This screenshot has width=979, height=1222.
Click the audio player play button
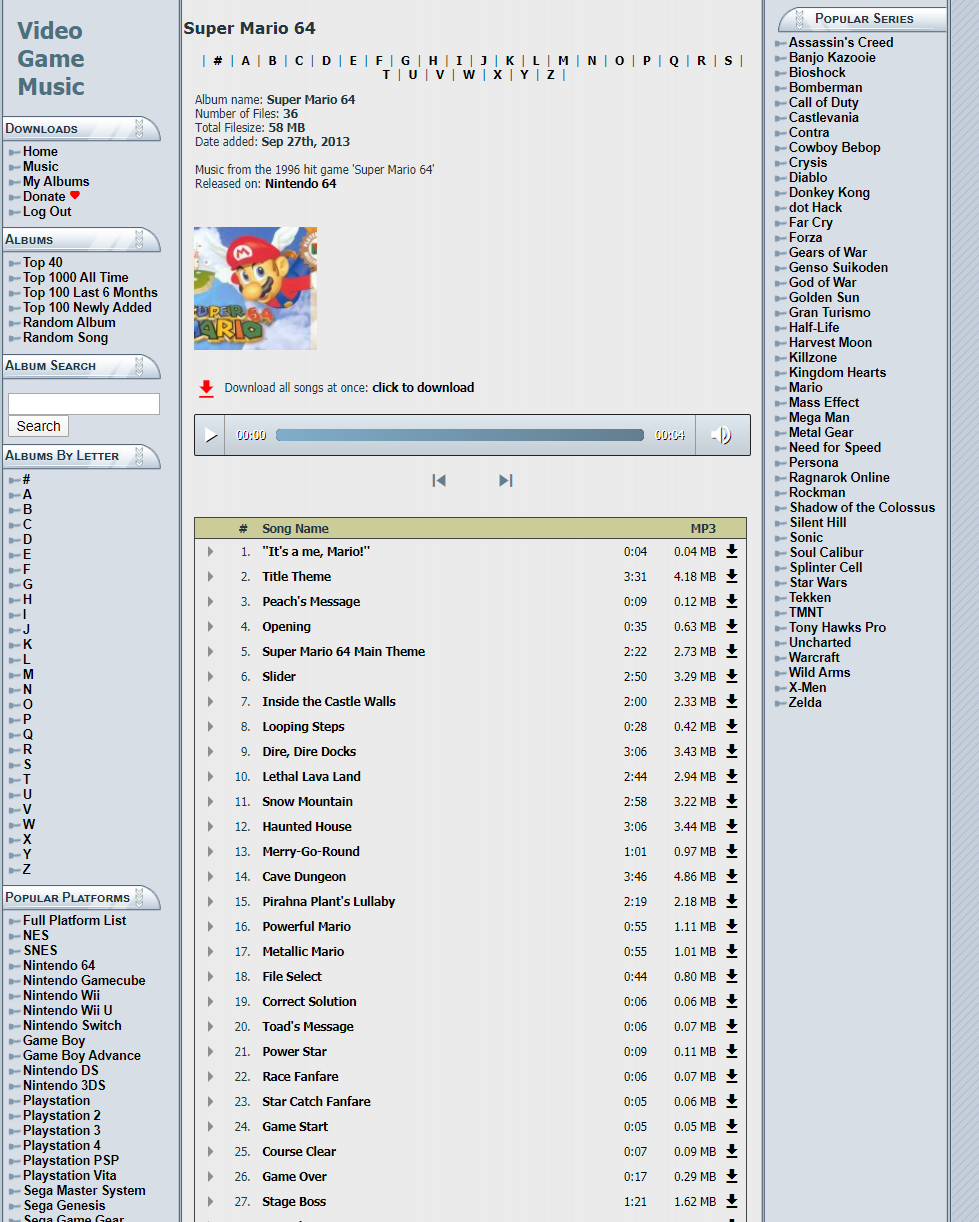point(210,435)
